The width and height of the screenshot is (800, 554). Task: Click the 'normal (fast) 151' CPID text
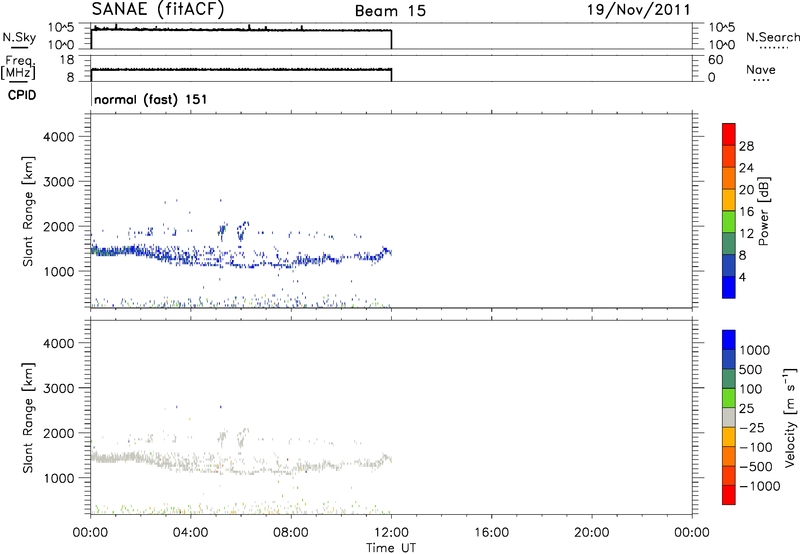[x=151, y=99]
